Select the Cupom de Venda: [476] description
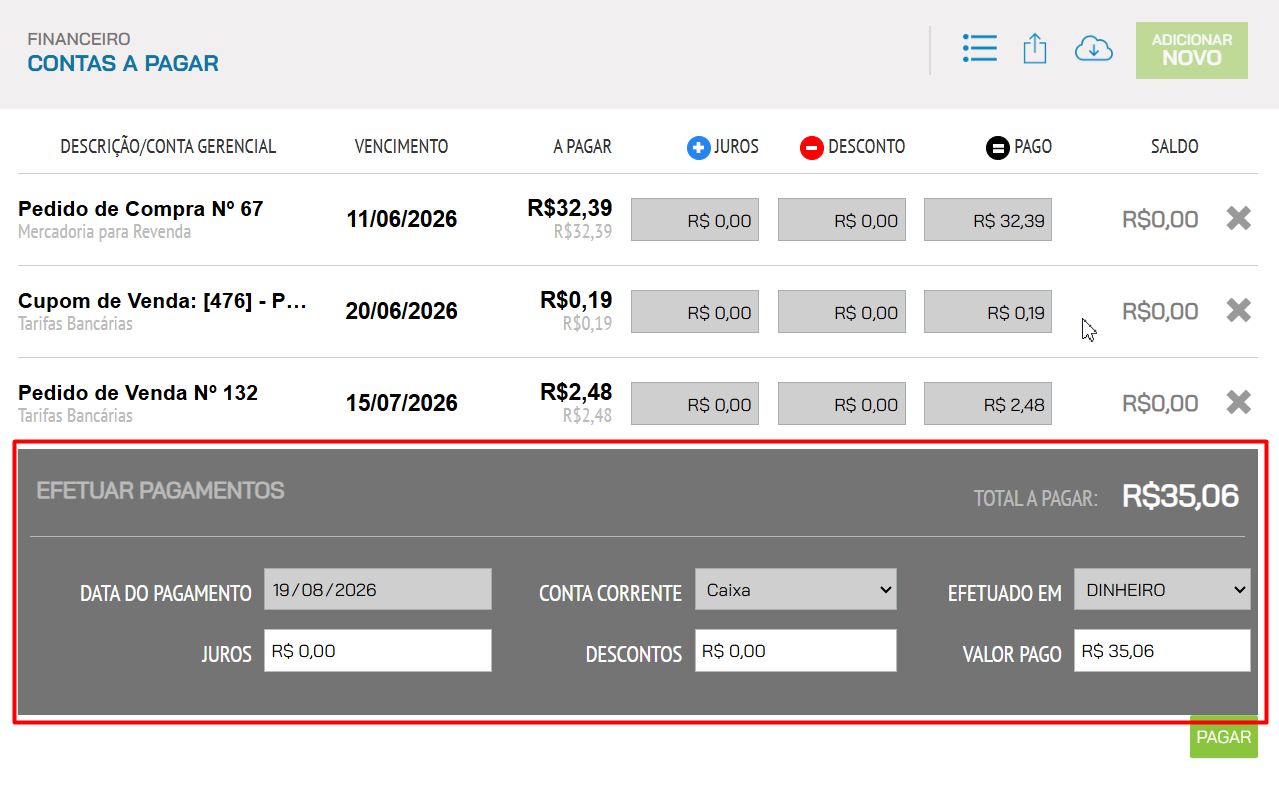 tap(162, 301)
